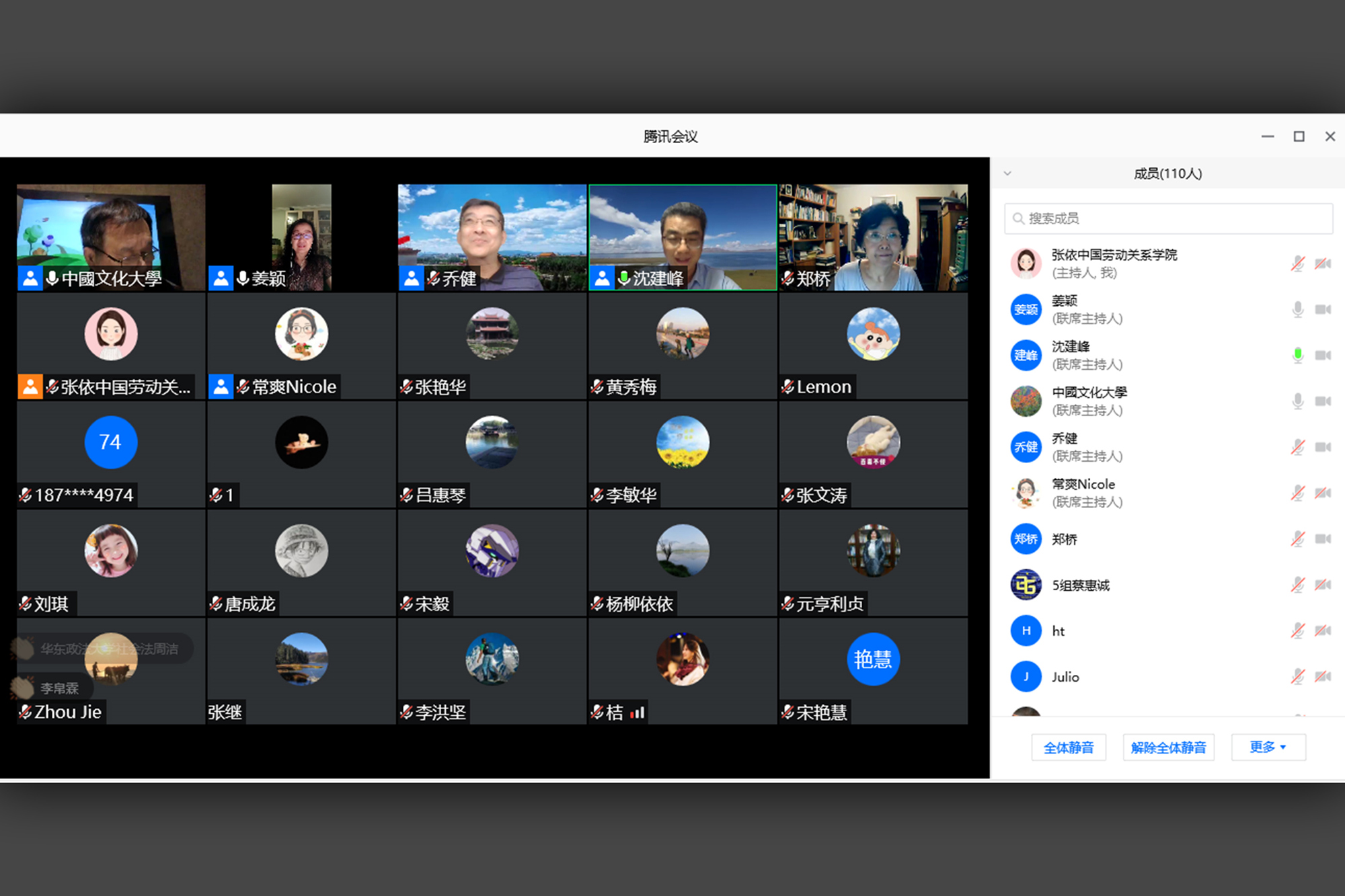Collapse the members panel chevron
Screen dimensions: 1345x896
click(1007, 173)
